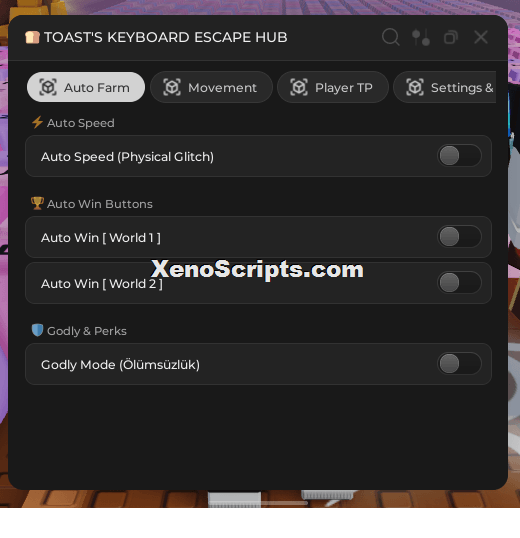
Task: Enable Auto Speed (Physical Glitch) toggle
Action: tap(459, 156)
